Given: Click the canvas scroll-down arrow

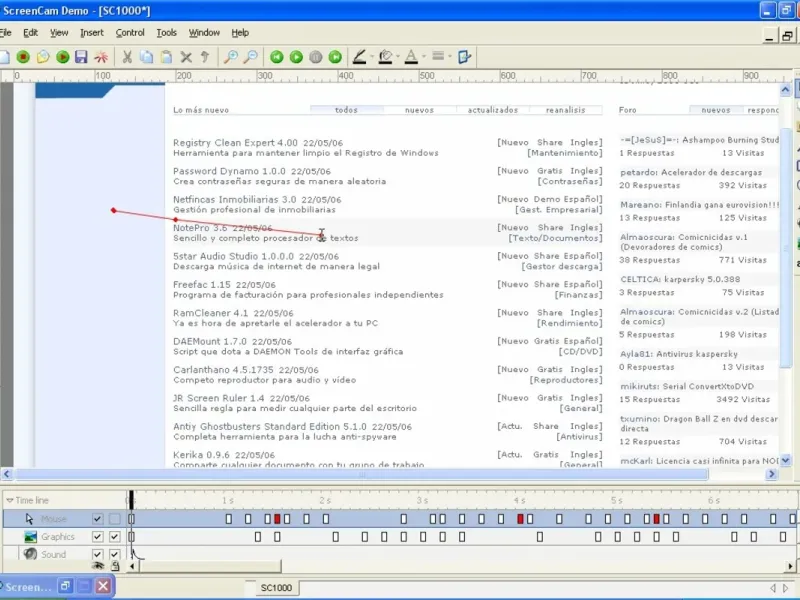Looking at the screenshot, I should [x=785, y=460].
